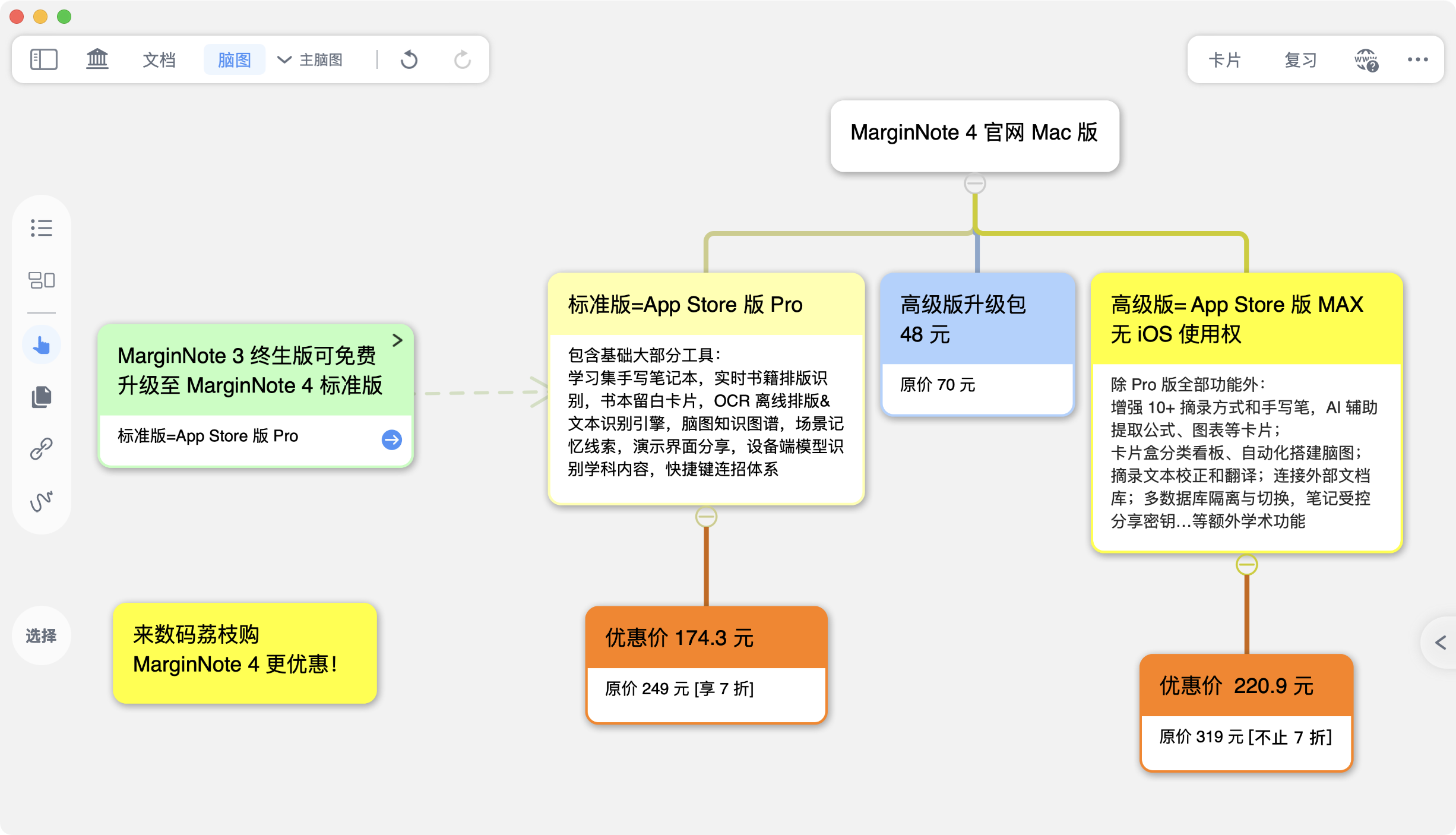1456x835 pixels.
Task: Switch to the 脑图 tab
Action: [234, 60]
